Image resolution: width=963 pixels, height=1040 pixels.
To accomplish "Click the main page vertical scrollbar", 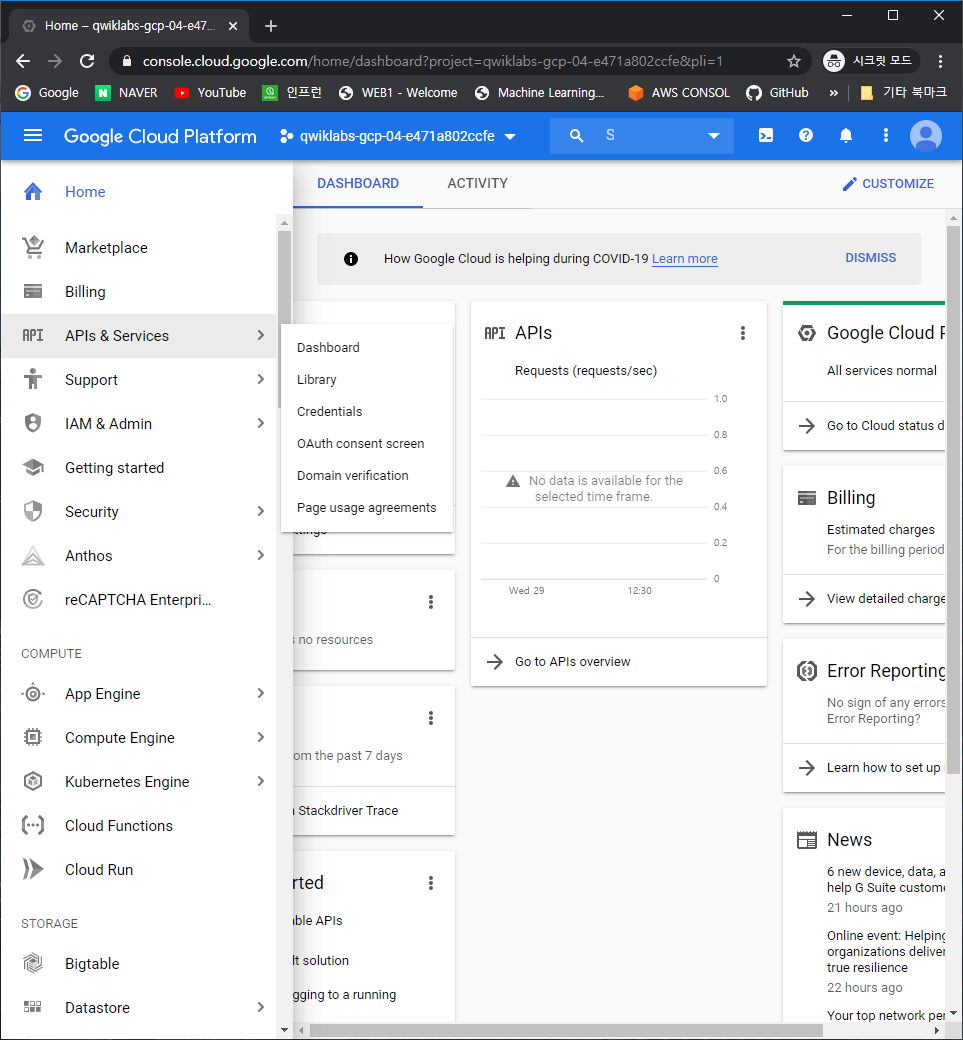I will coord(954,501).
